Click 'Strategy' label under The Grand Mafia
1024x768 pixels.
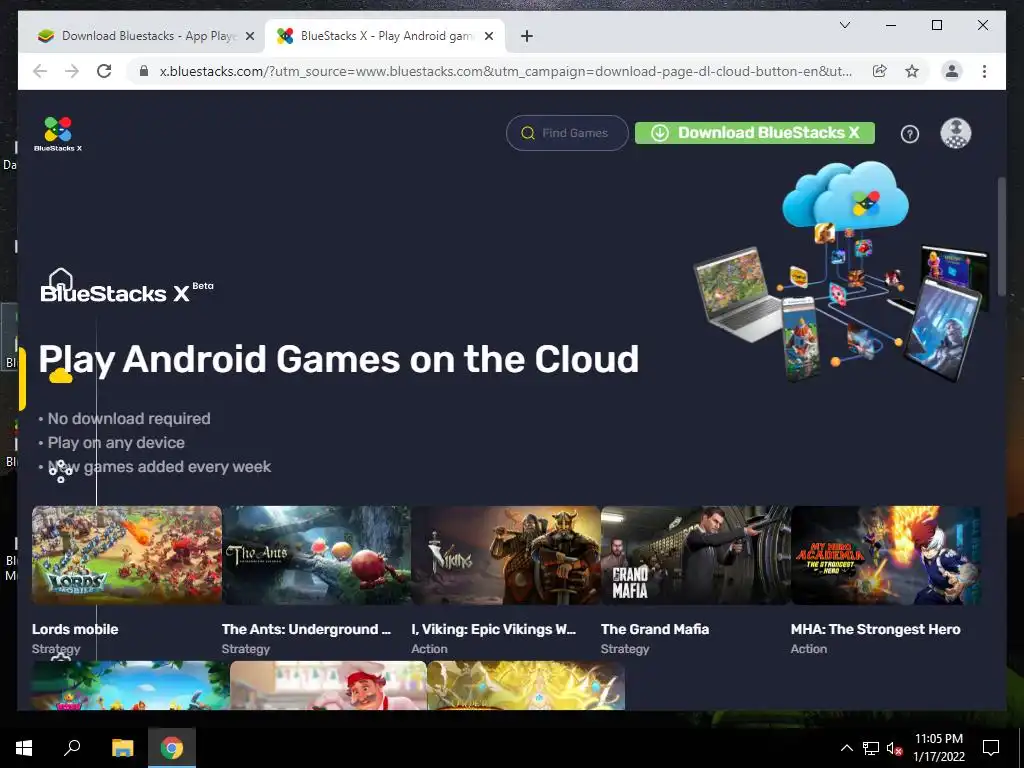(625, 648)
